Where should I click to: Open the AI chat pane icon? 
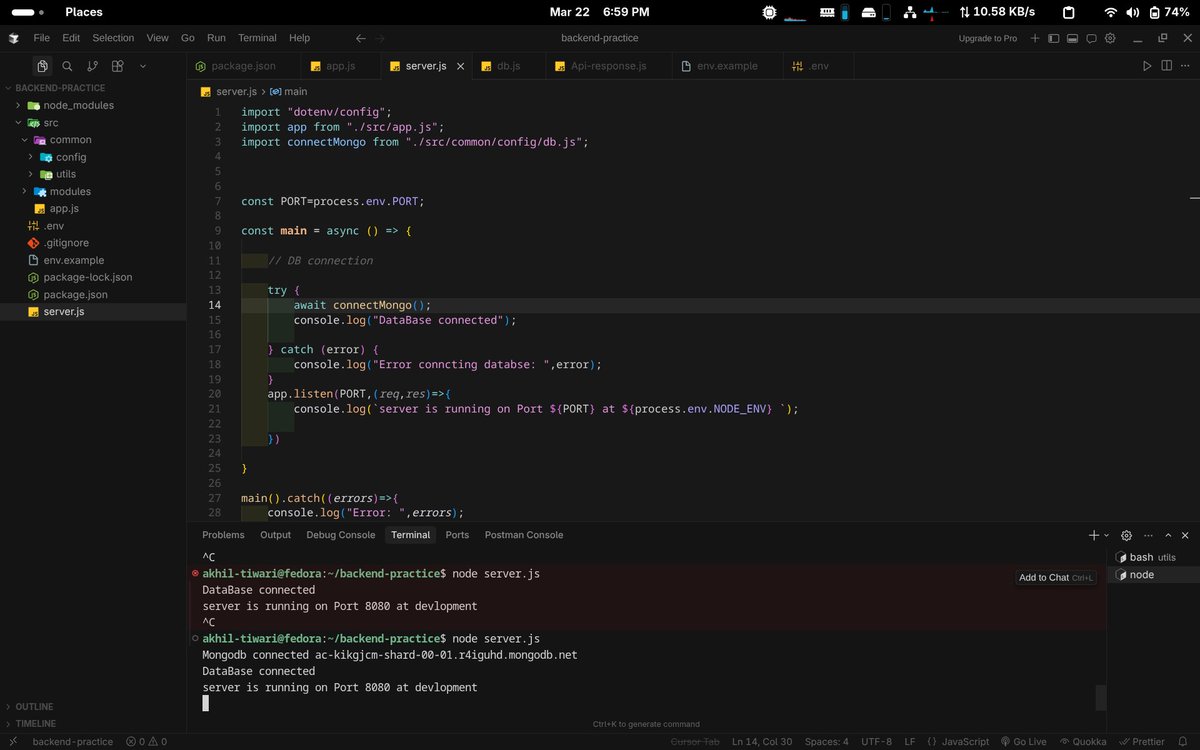pos(1090,38)
